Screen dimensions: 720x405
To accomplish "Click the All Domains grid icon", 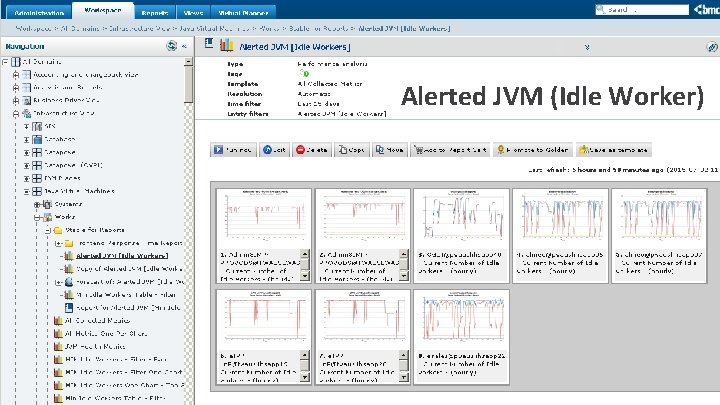I will 16,62.
